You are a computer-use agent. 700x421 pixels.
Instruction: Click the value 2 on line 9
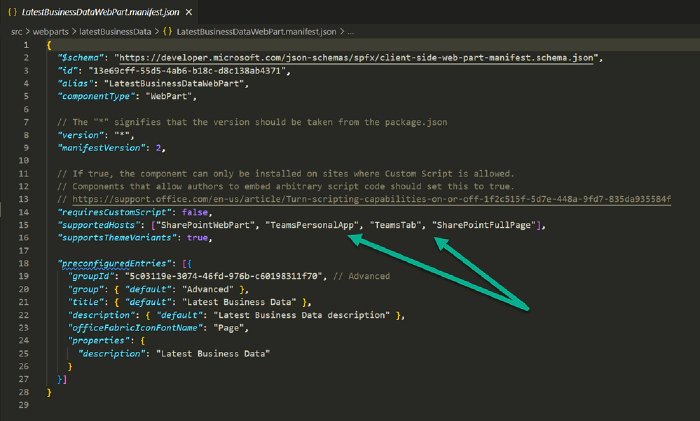tap(158, 148)
